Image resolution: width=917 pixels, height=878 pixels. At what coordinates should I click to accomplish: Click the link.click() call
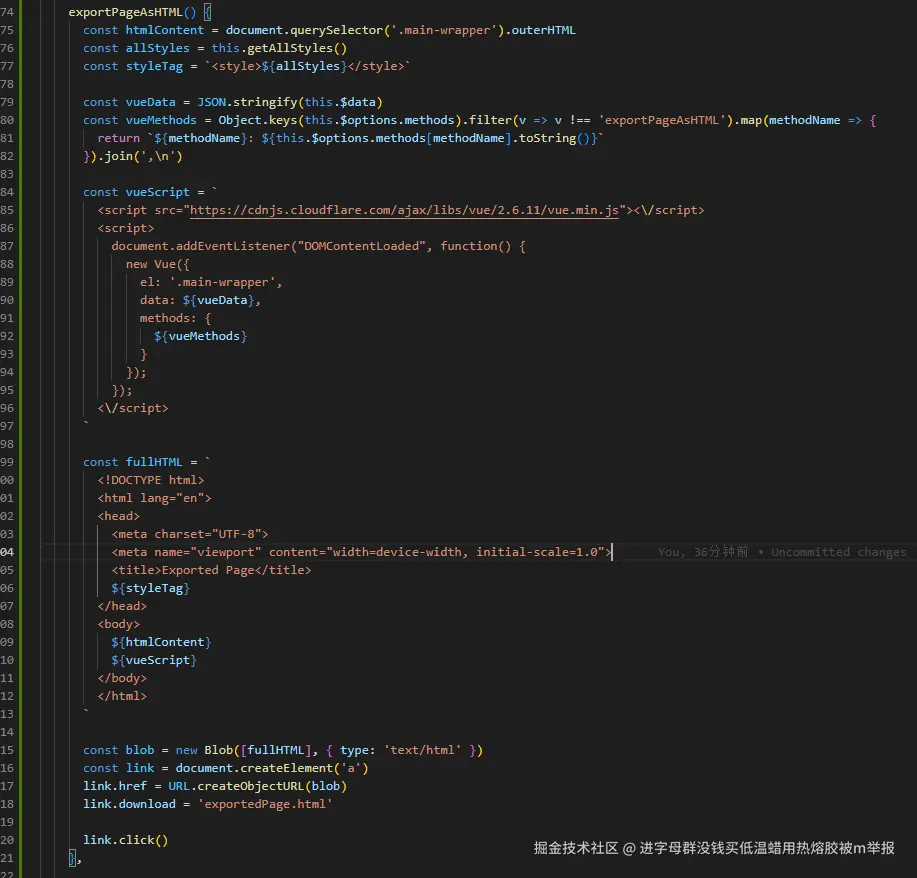[126, 840]
